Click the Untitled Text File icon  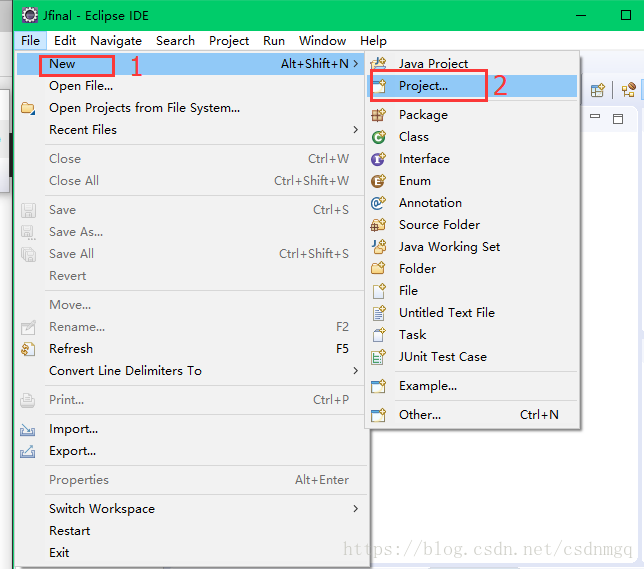[379, 313]
